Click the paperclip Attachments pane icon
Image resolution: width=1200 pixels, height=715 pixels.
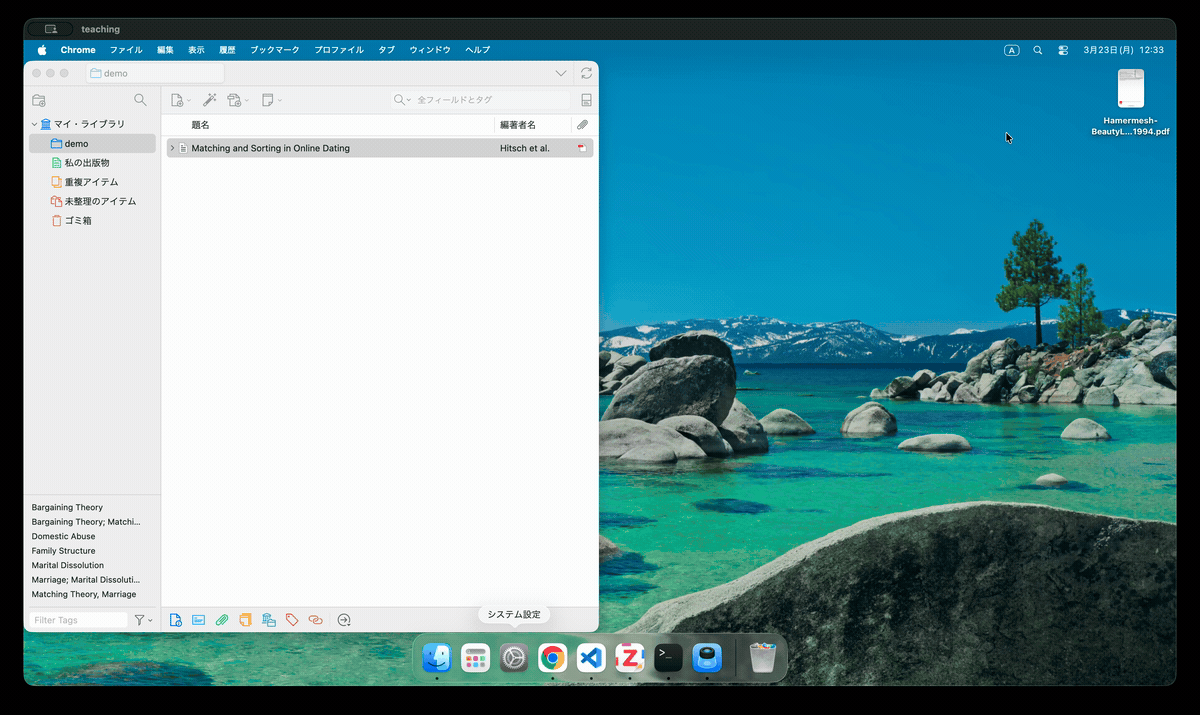[x=222, y=620]
